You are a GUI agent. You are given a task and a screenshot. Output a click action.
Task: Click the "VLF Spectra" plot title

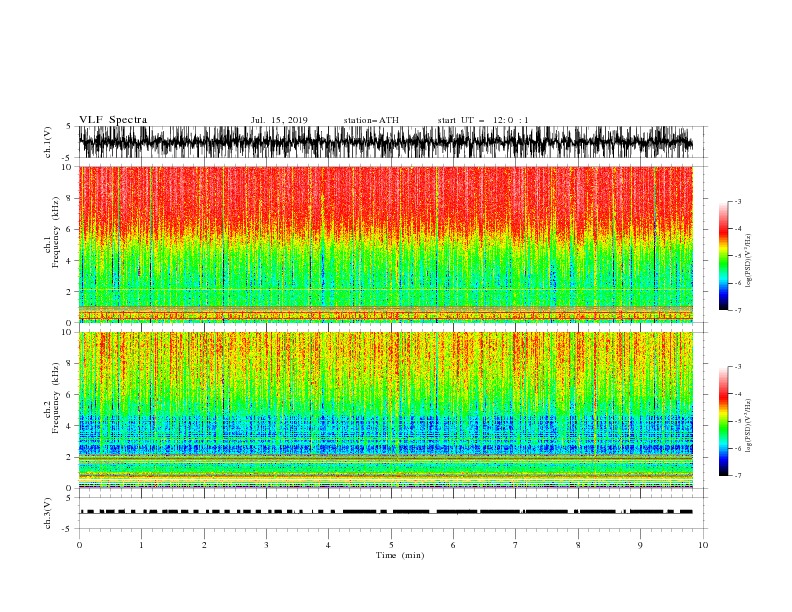[113, 120]
